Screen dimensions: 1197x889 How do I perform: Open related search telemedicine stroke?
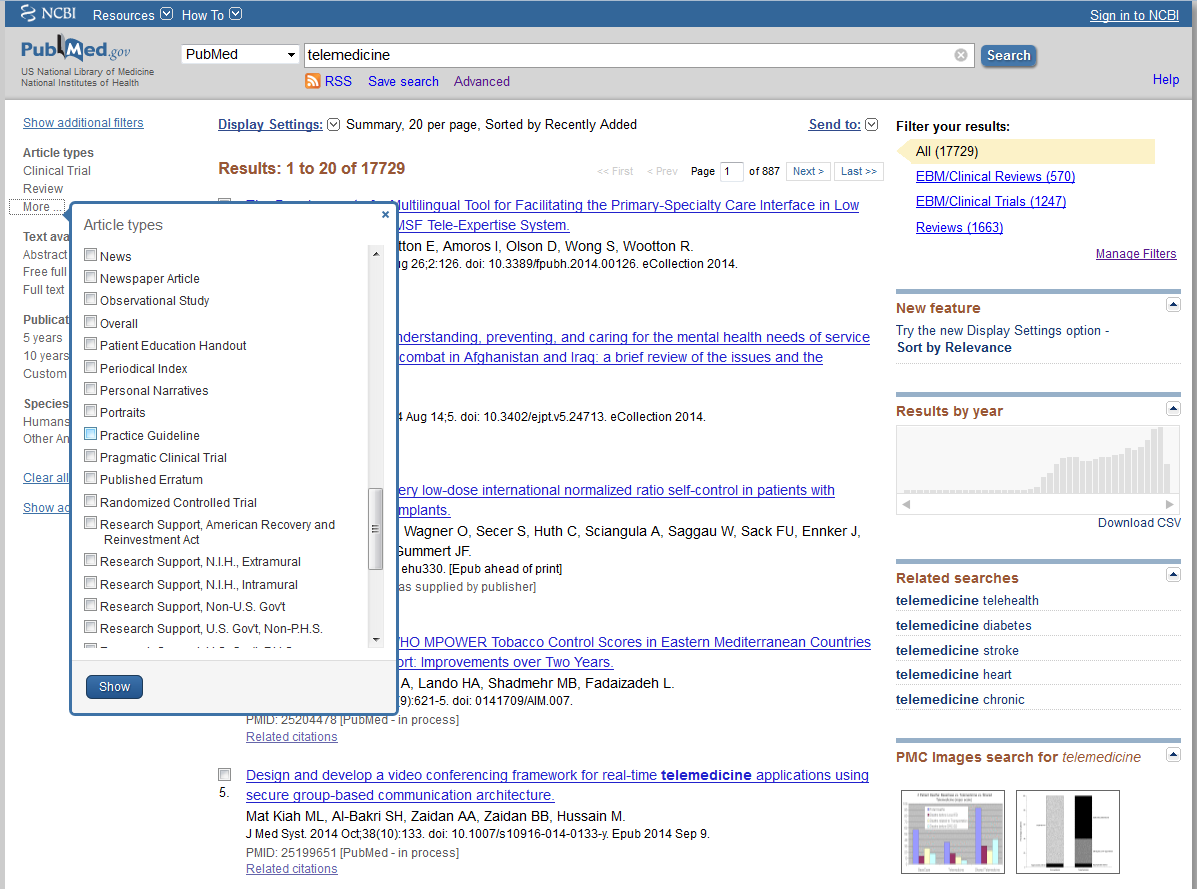[957, 651]
